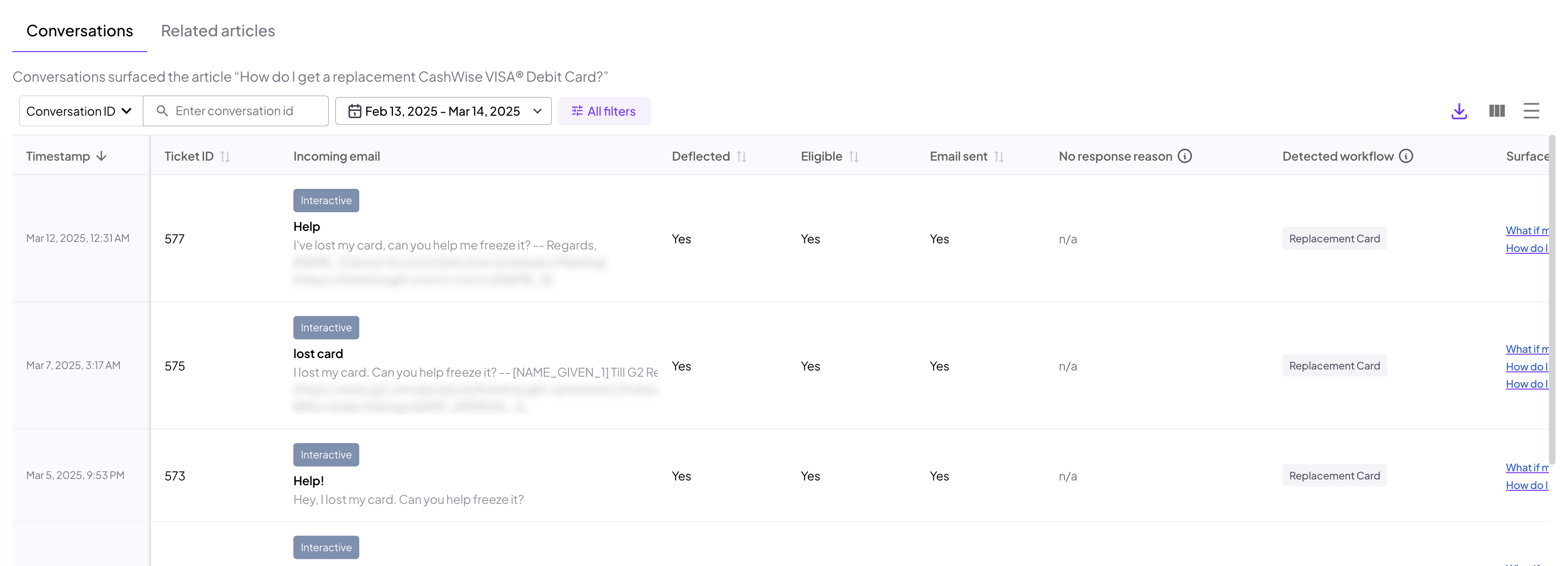The width and height of the screenshot is (1568, 566).
Task: Select ticket ID 575
Action: coord(174,366)
